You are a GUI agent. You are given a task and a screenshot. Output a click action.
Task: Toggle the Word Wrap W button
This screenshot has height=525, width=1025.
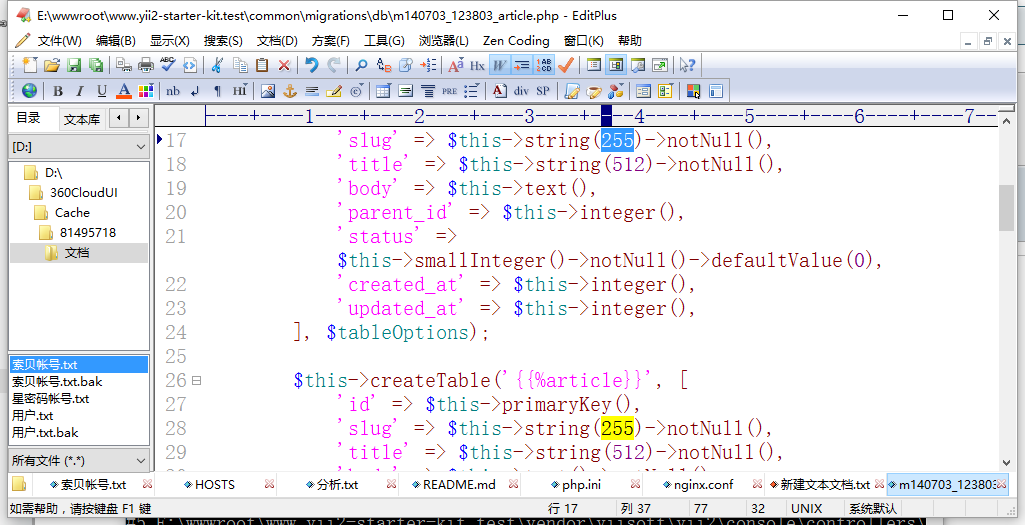pos(499,65)
